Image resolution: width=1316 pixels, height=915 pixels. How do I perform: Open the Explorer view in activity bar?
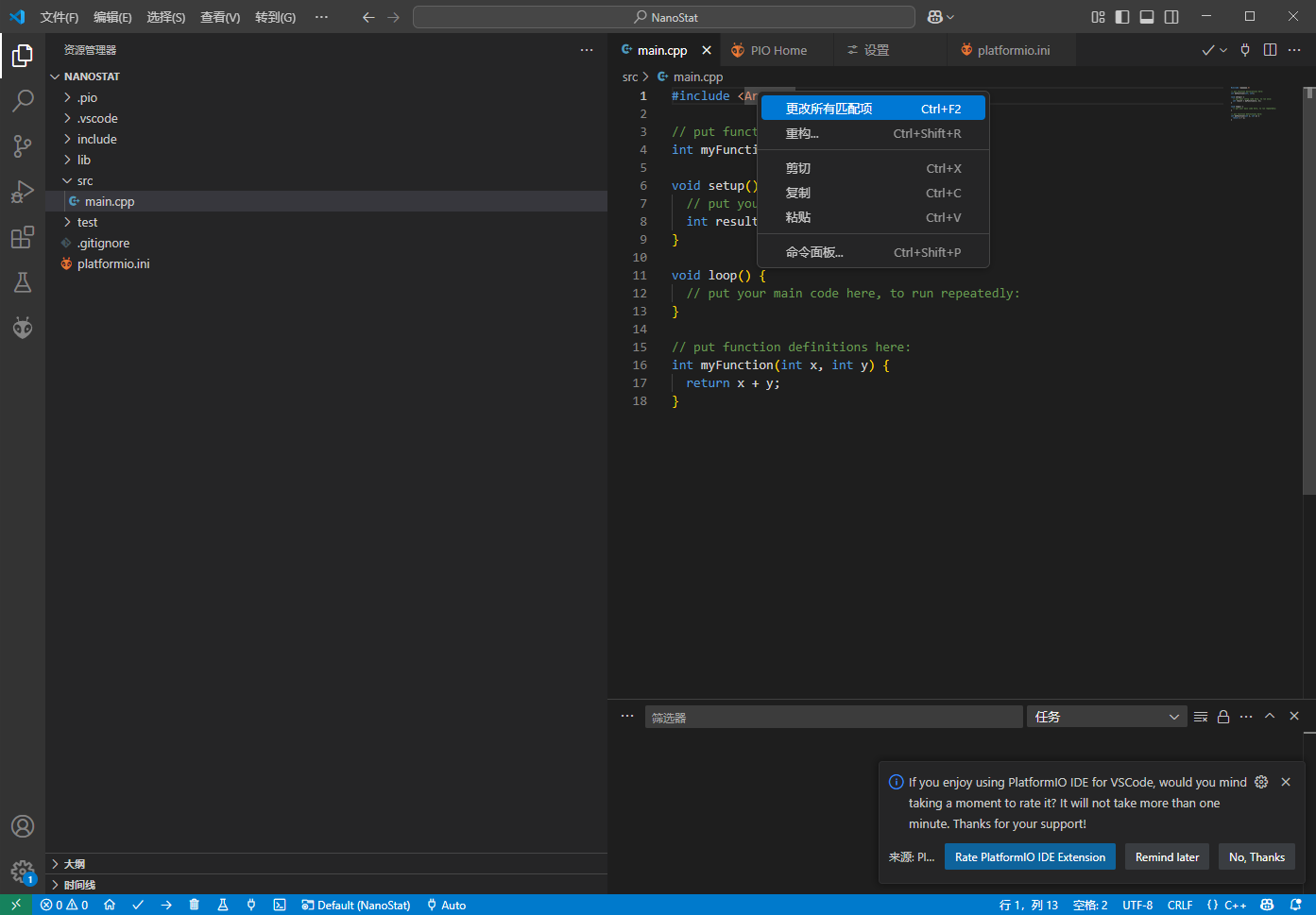point(23,56)
